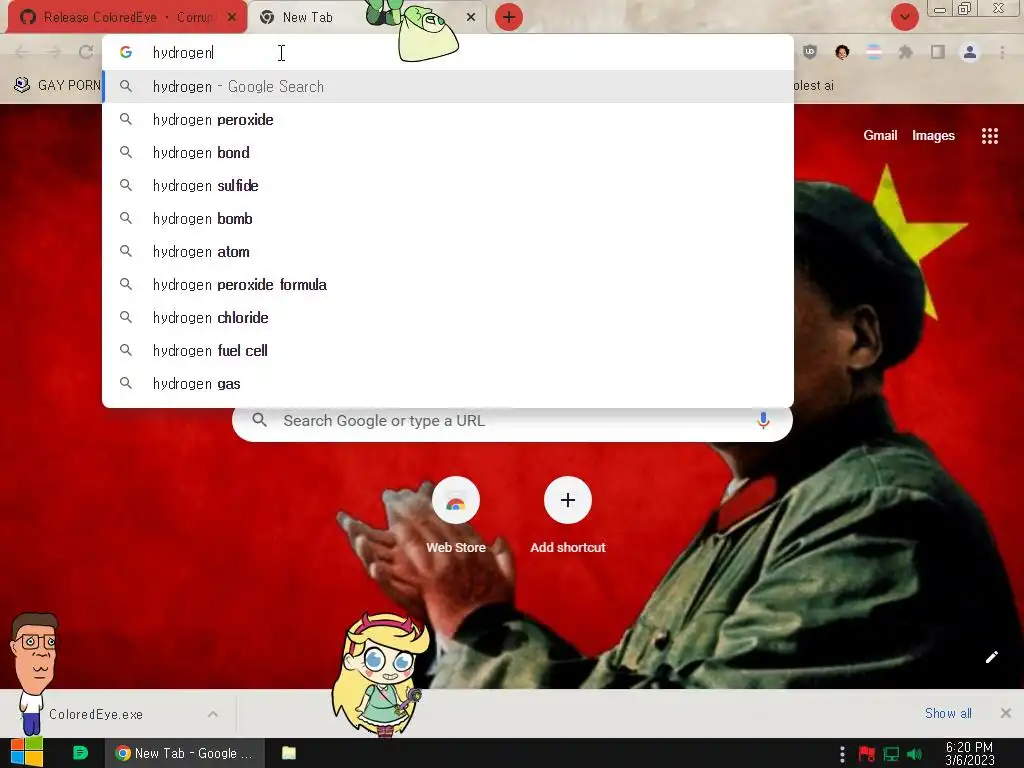Viewport: 1024px width, 768px height.
Task: Click the browser reload button
Action: pos(86,52)
